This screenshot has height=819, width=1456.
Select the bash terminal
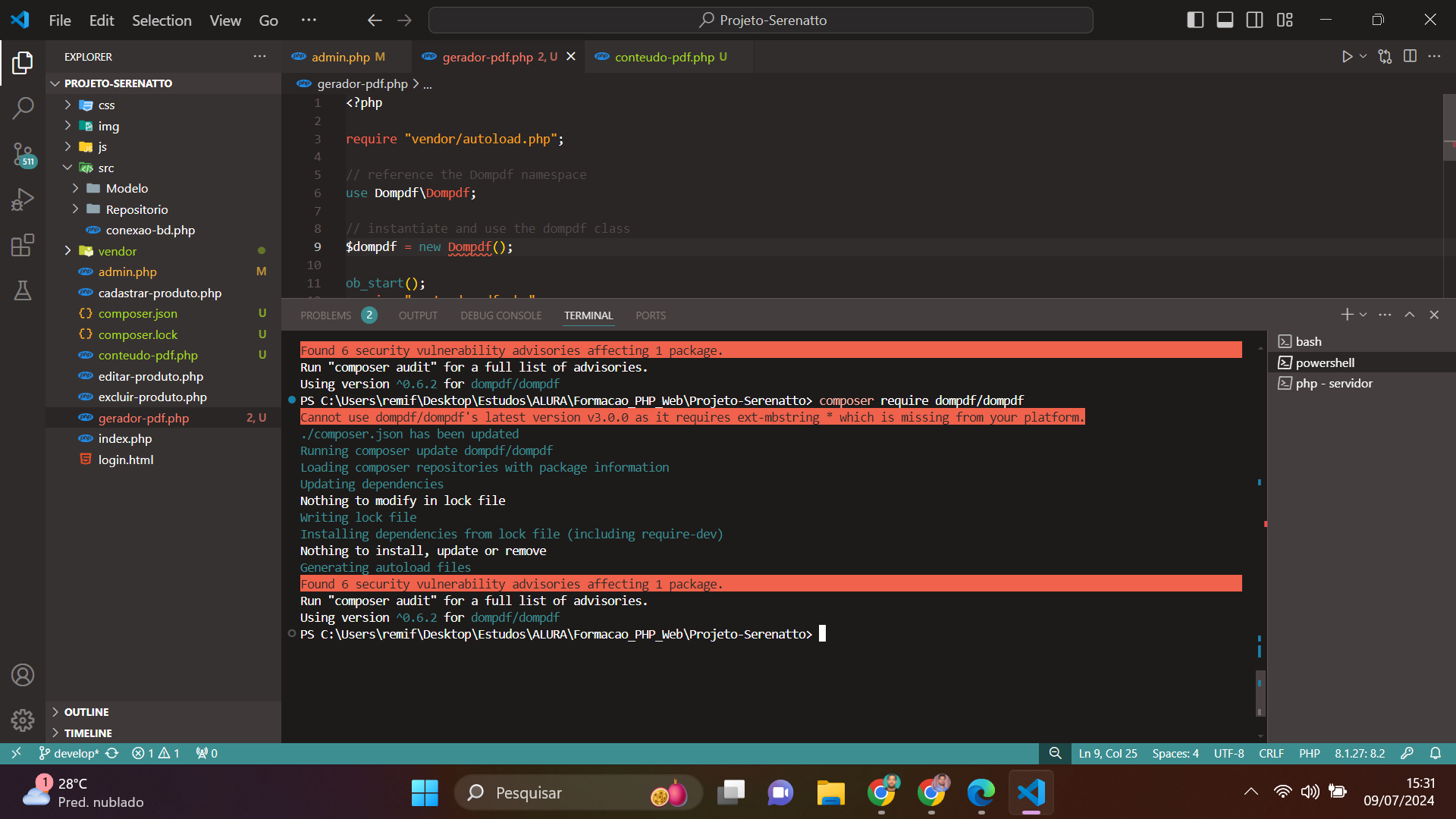[1362, 341]
